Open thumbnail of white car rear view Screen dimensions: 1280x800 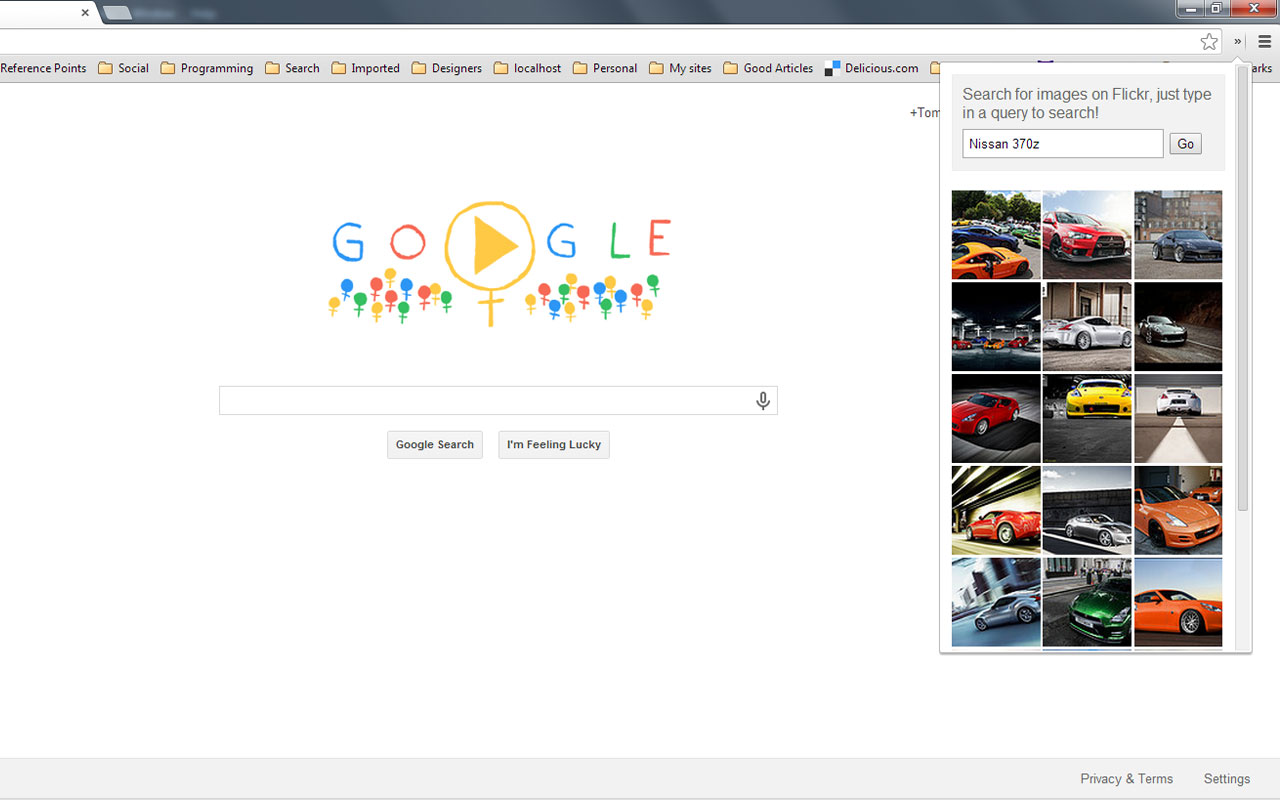pyautogui.click(x=1178, y=418)
